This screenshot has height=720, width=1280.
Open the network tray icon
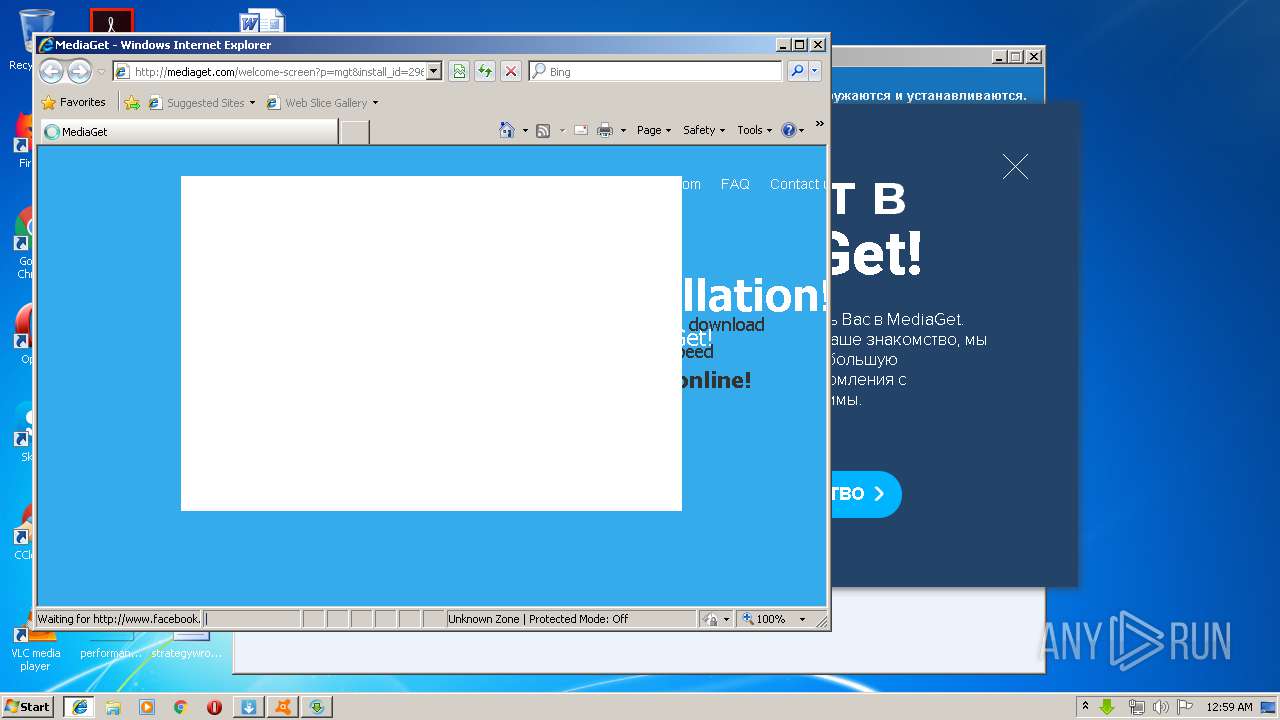tap(1137, 706)
